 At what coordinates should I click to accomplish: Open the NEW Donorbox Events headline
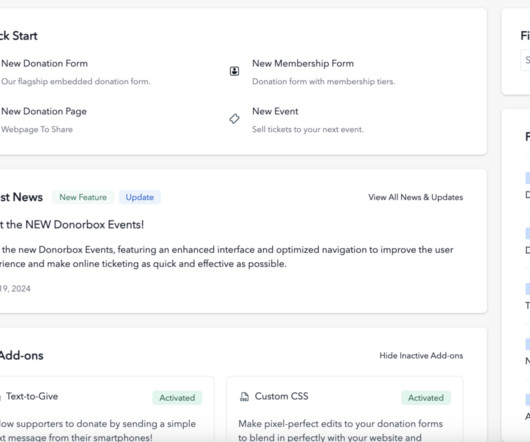coord(72,225)
